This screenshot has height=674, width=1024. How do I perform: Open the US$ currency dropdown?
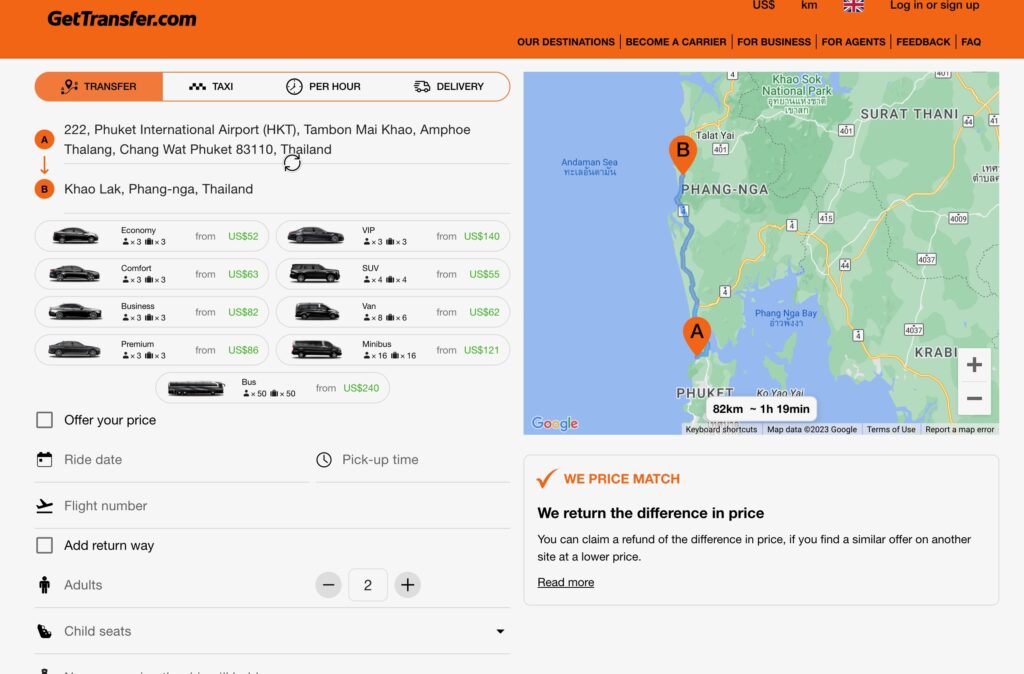tap(763, 6)
